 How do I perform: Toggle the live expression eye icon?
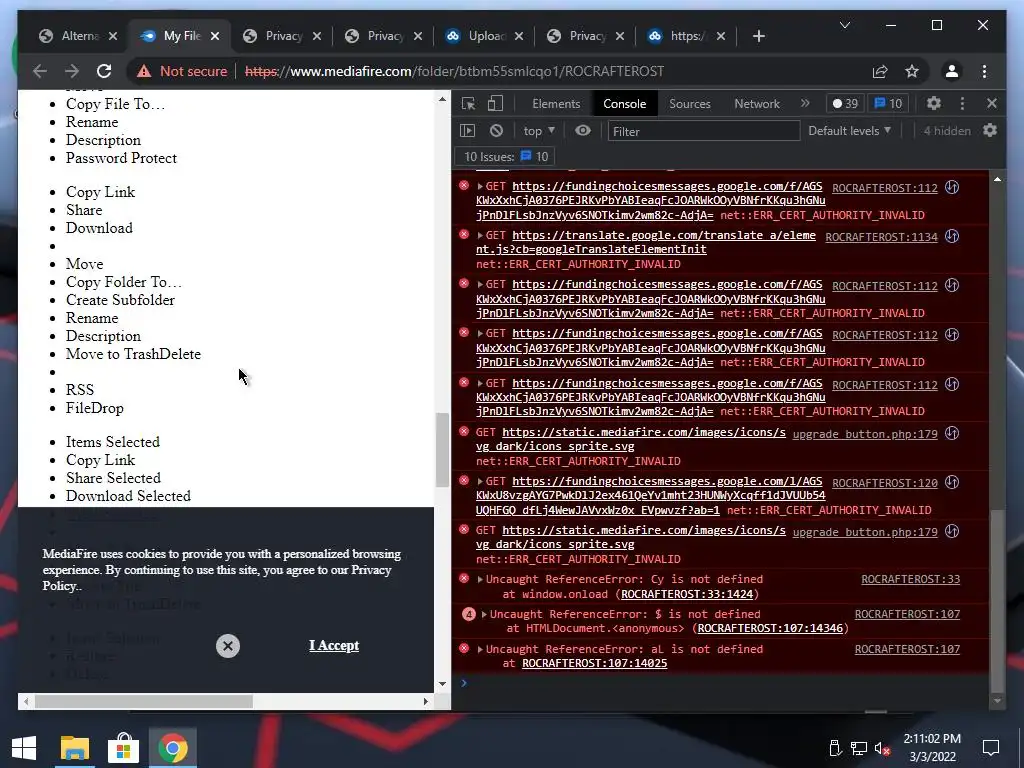[x=583, y=131]
